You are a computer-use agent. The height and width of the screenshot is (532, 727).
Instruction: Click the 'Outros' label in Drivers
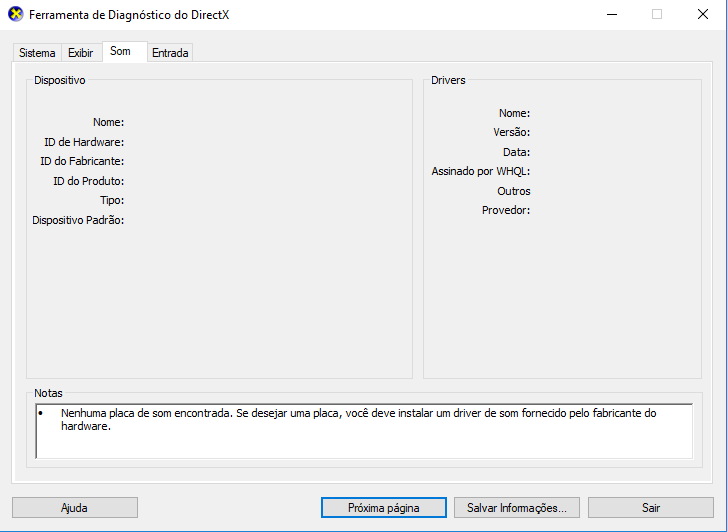[x=514, y=191]
